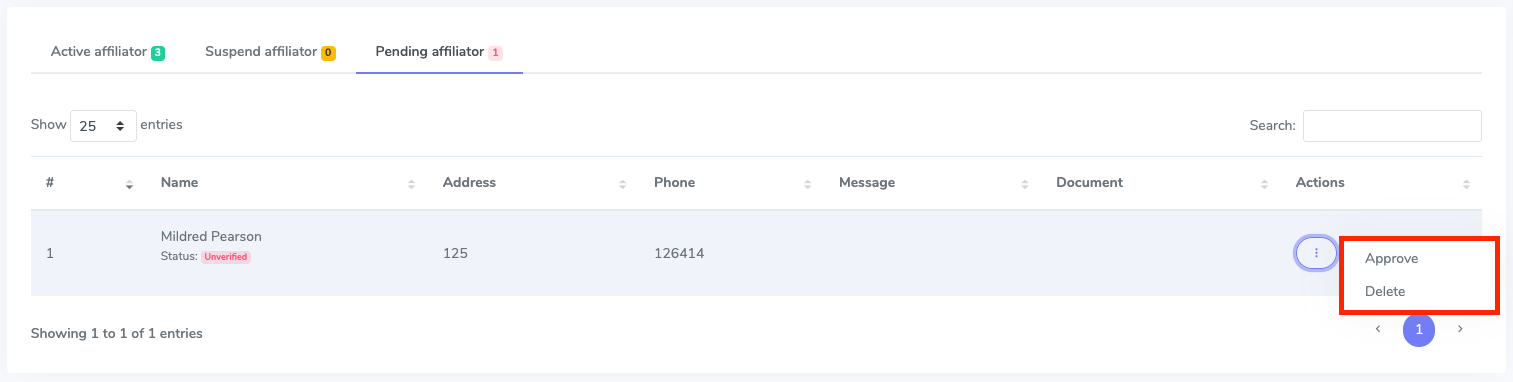Go to next page chevron
The height and width of the screenshot is (382, 1513).
pos(1460,329)
